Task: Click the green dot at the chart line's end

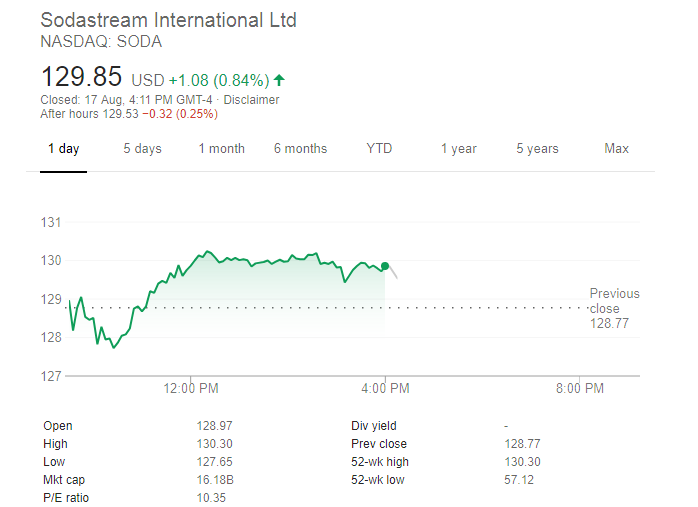Action: coord(385,265)
